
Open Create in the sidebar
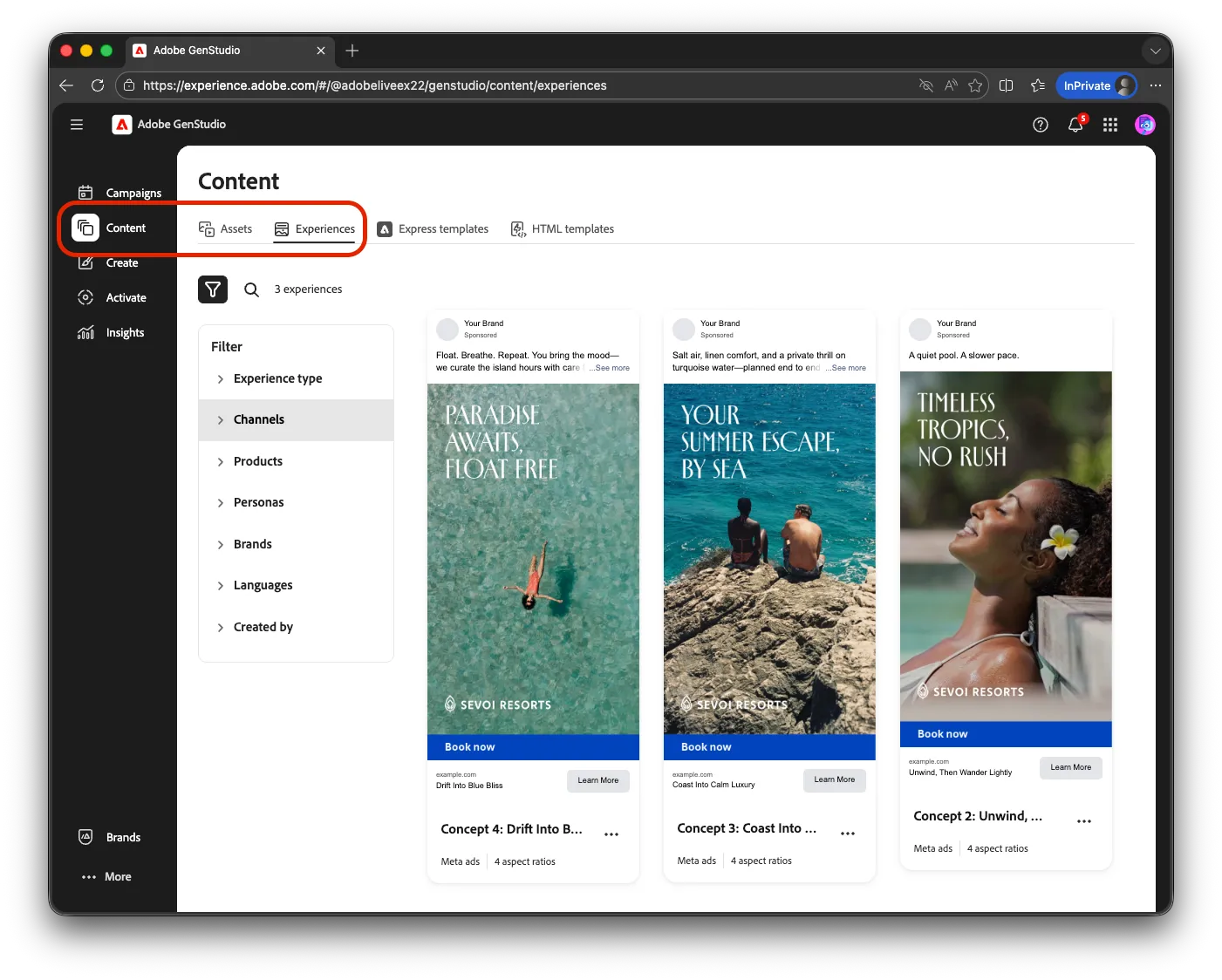coord(109,262)
